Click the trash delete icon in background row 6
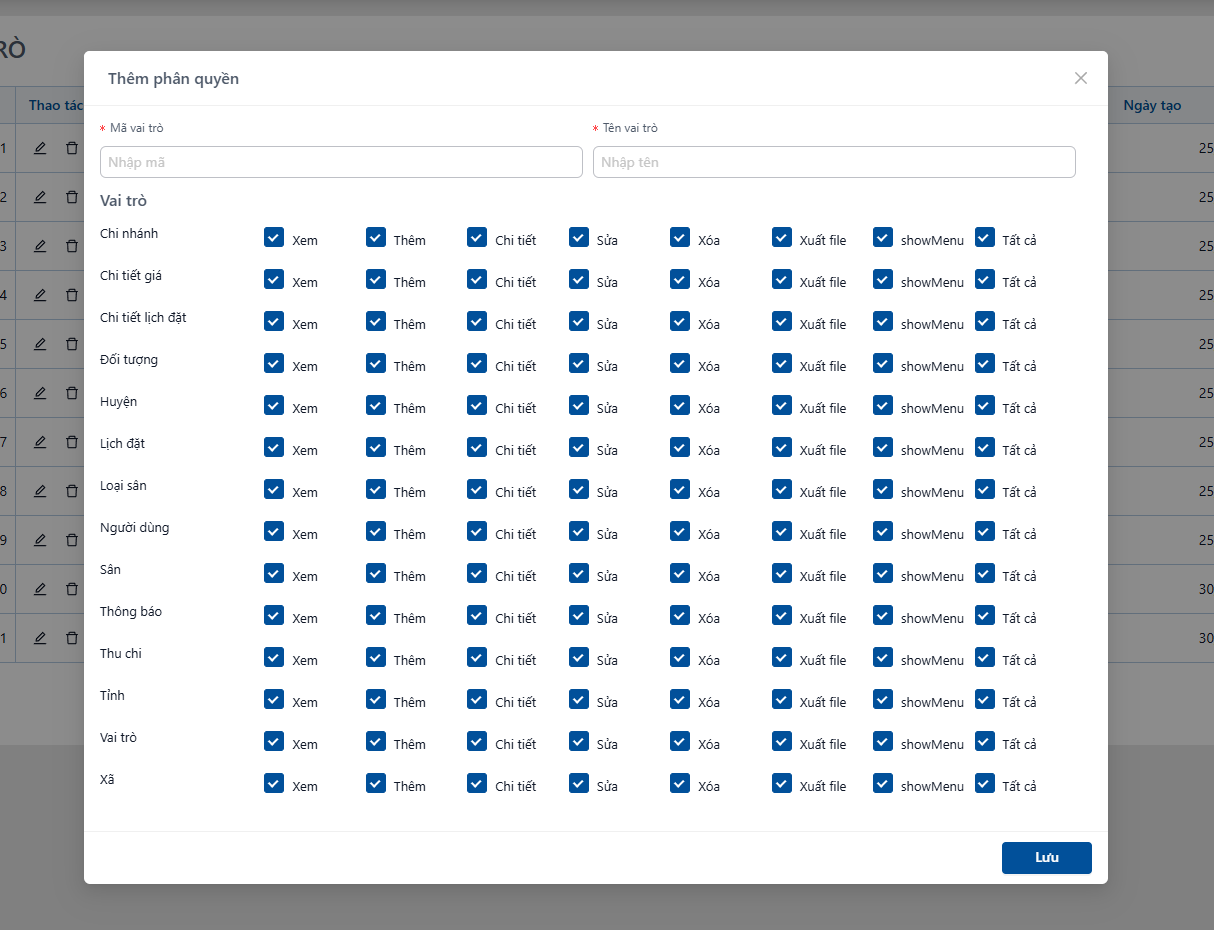The width and height of the screenshot is (1214, 930). coord(71,393)
